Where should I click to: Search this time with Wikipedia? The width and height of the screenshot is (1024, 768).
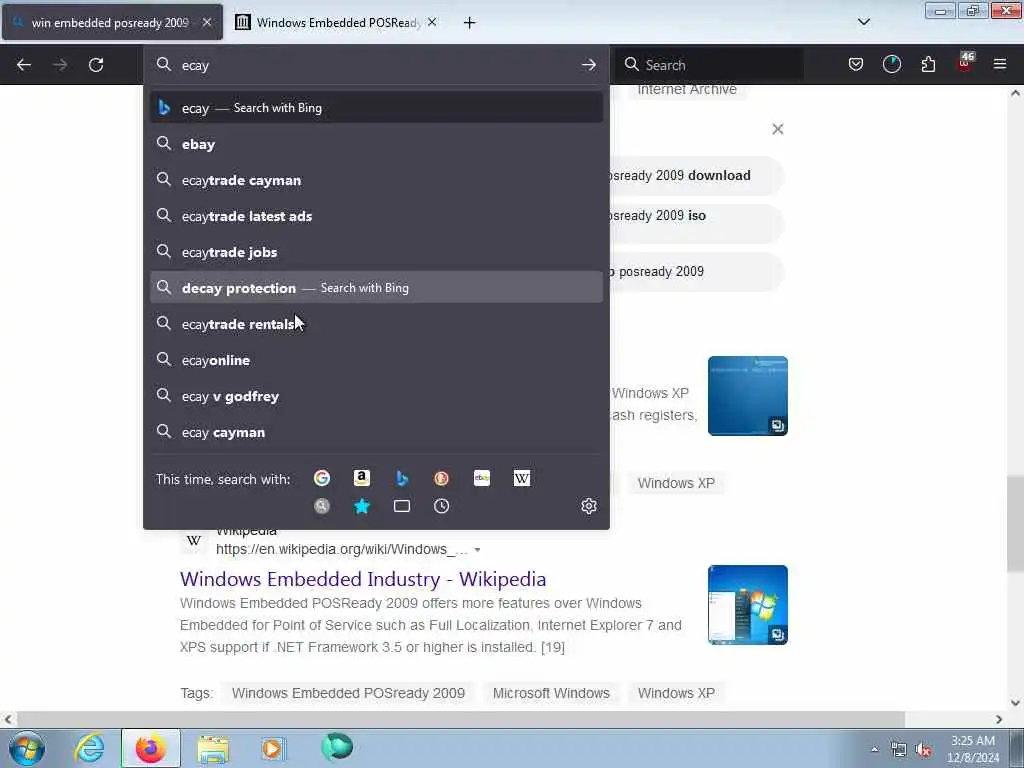click(x=522, y=478)
